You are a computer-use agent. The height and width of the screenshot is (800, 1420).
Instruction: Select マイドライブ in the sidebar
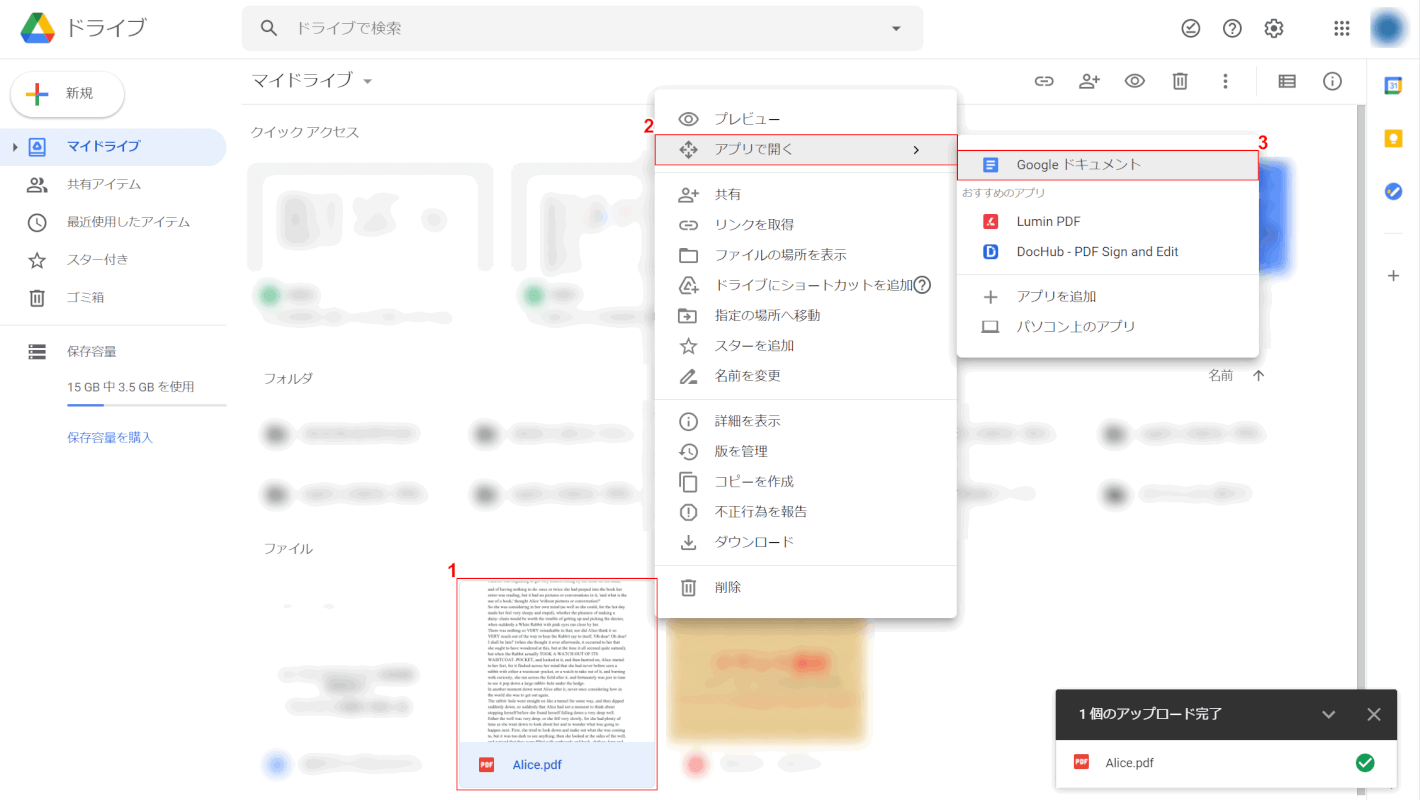click(x=113, y=146)
